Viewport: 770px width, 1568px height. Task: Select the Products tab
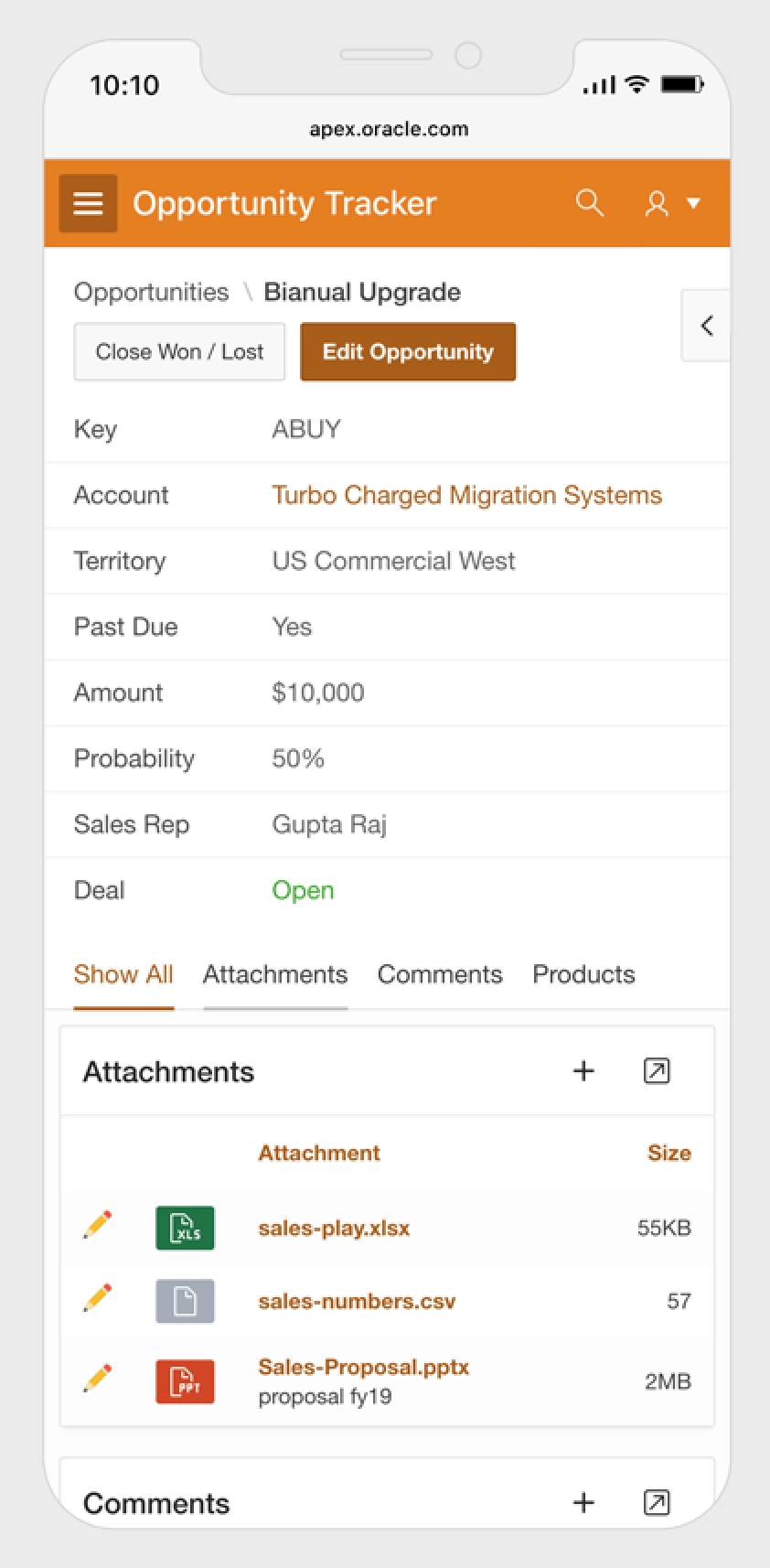tap(583, 974)
